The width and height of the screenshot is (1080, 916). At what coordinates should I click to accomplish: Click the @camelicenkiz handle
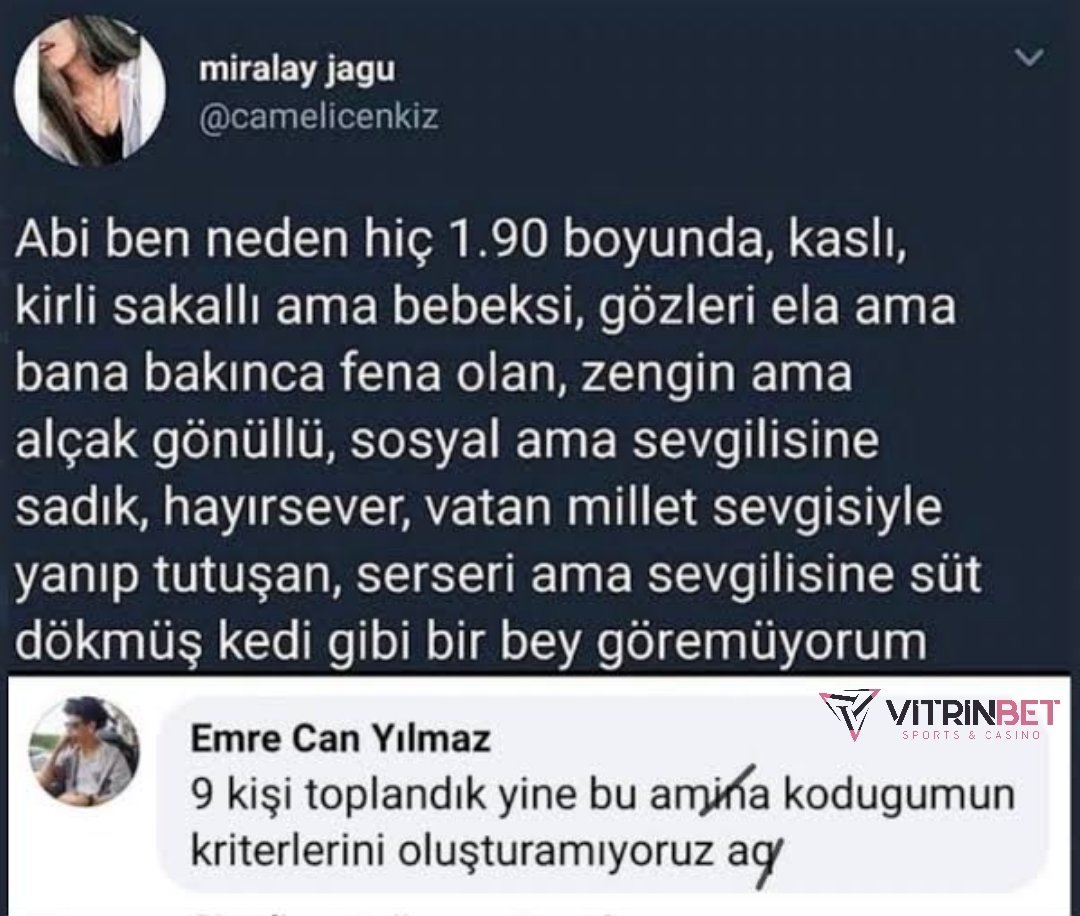319,118
